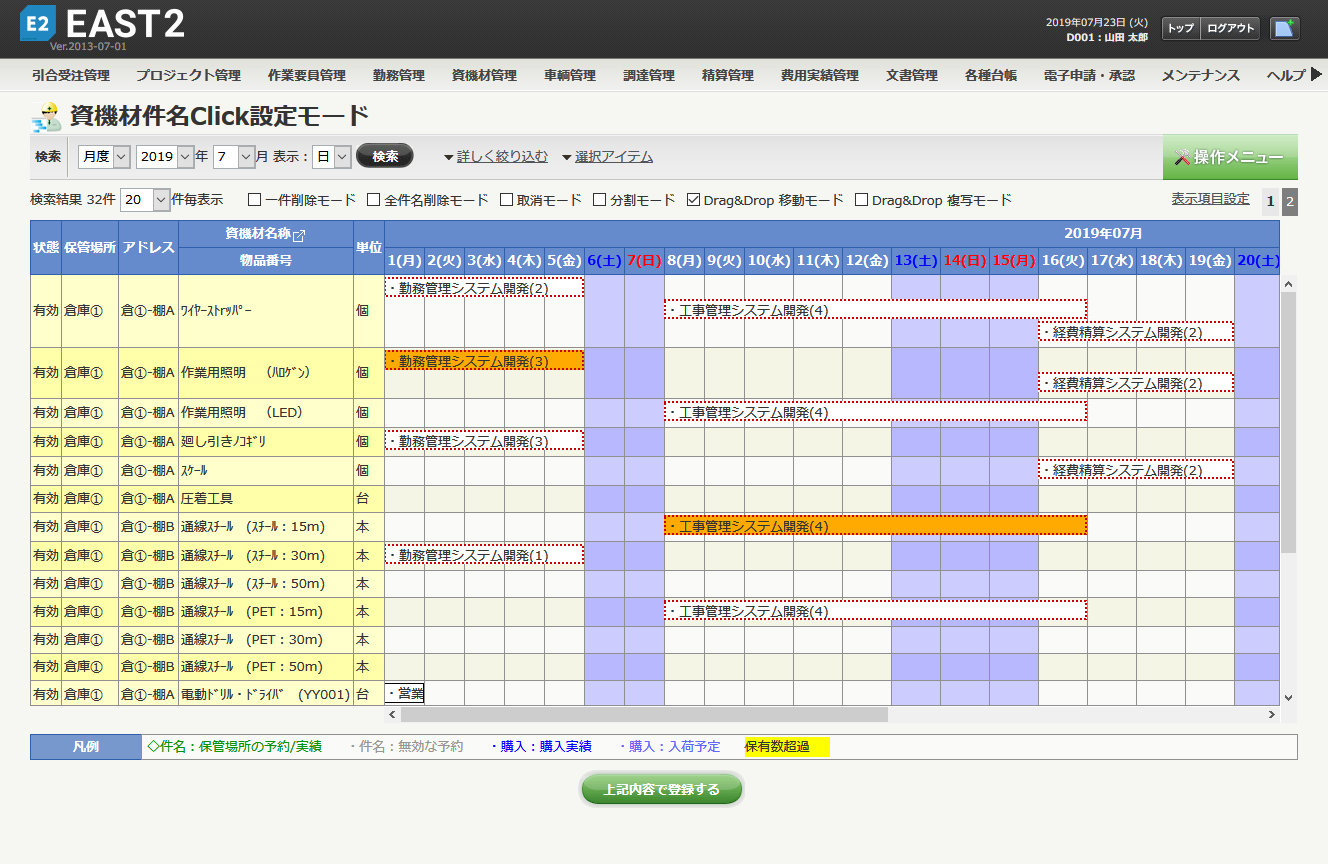Viewport: 1328px width, 864px height.
Task: Click 圧着工具 item name
Action: 207,498
